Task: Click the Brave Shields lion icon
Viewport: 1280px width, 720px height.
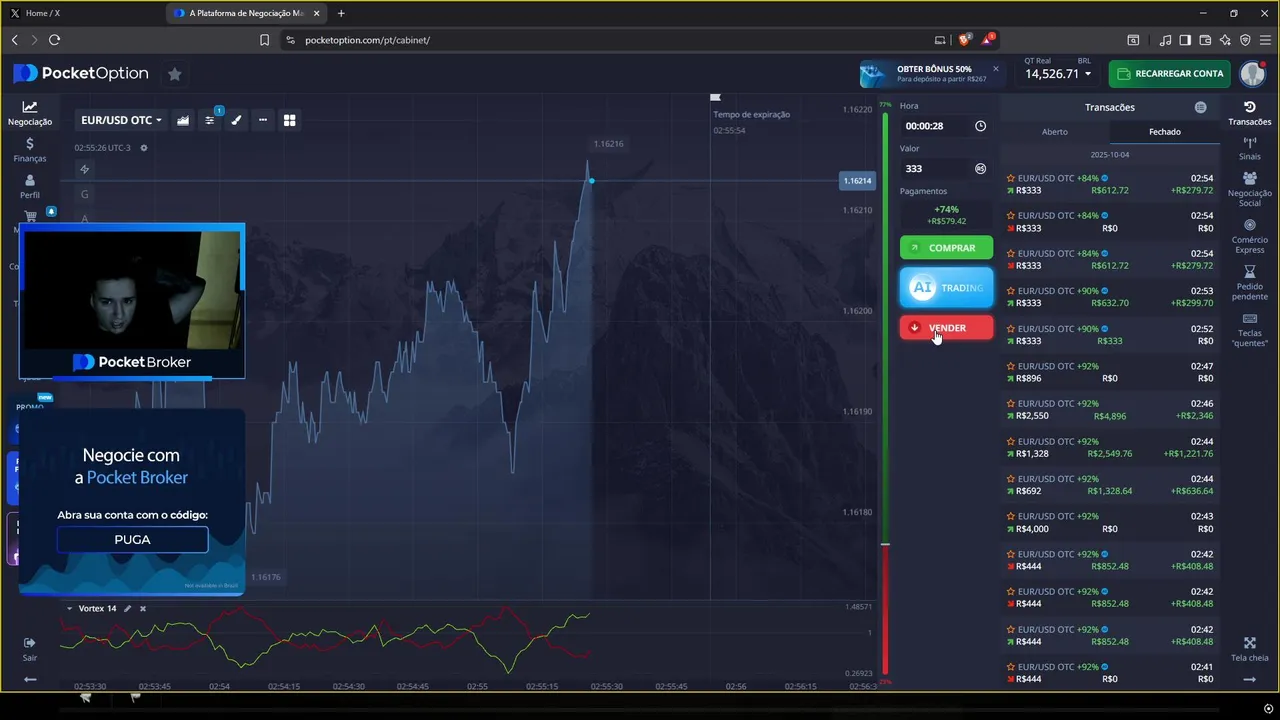Action: click(x=964, y=40)
